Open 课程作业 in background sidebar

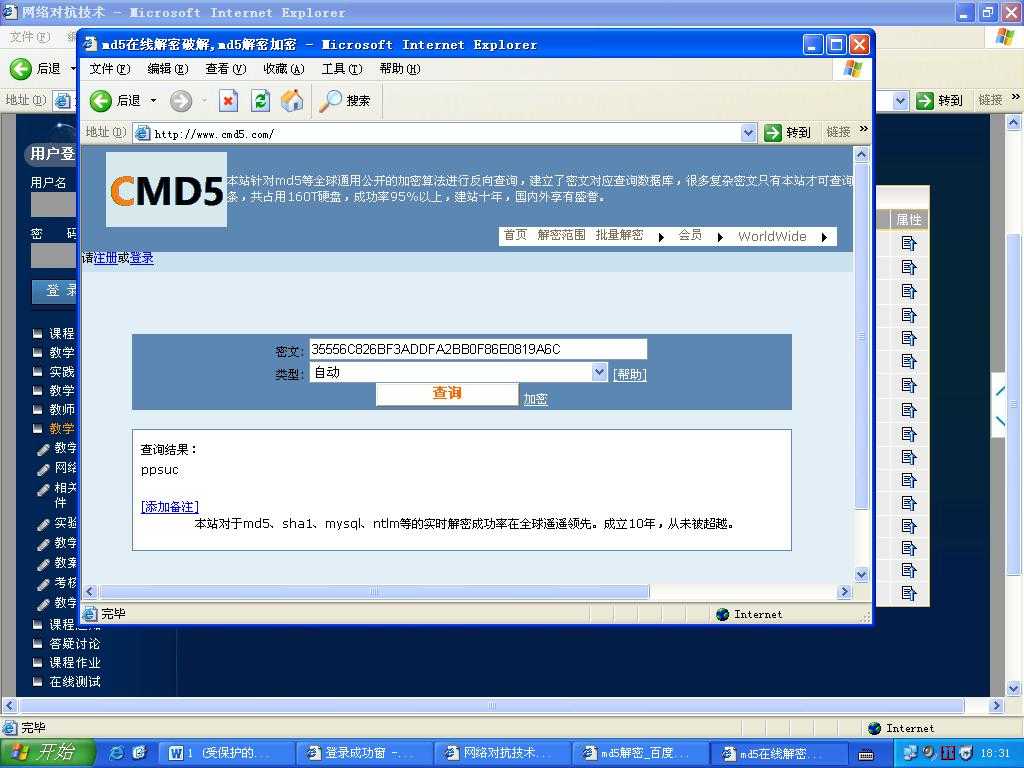74,662
